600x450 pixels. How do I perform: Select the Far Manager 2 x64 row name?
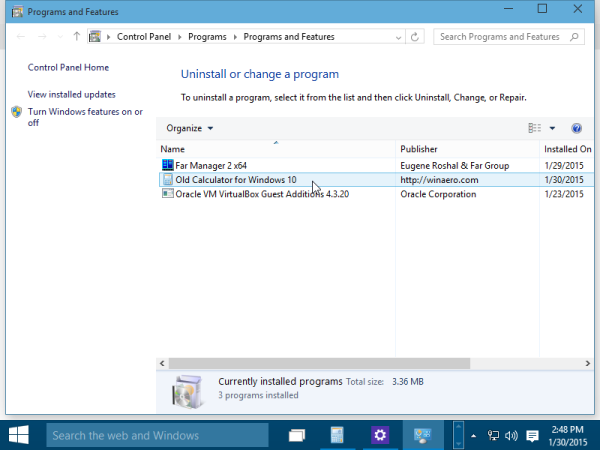211,166
